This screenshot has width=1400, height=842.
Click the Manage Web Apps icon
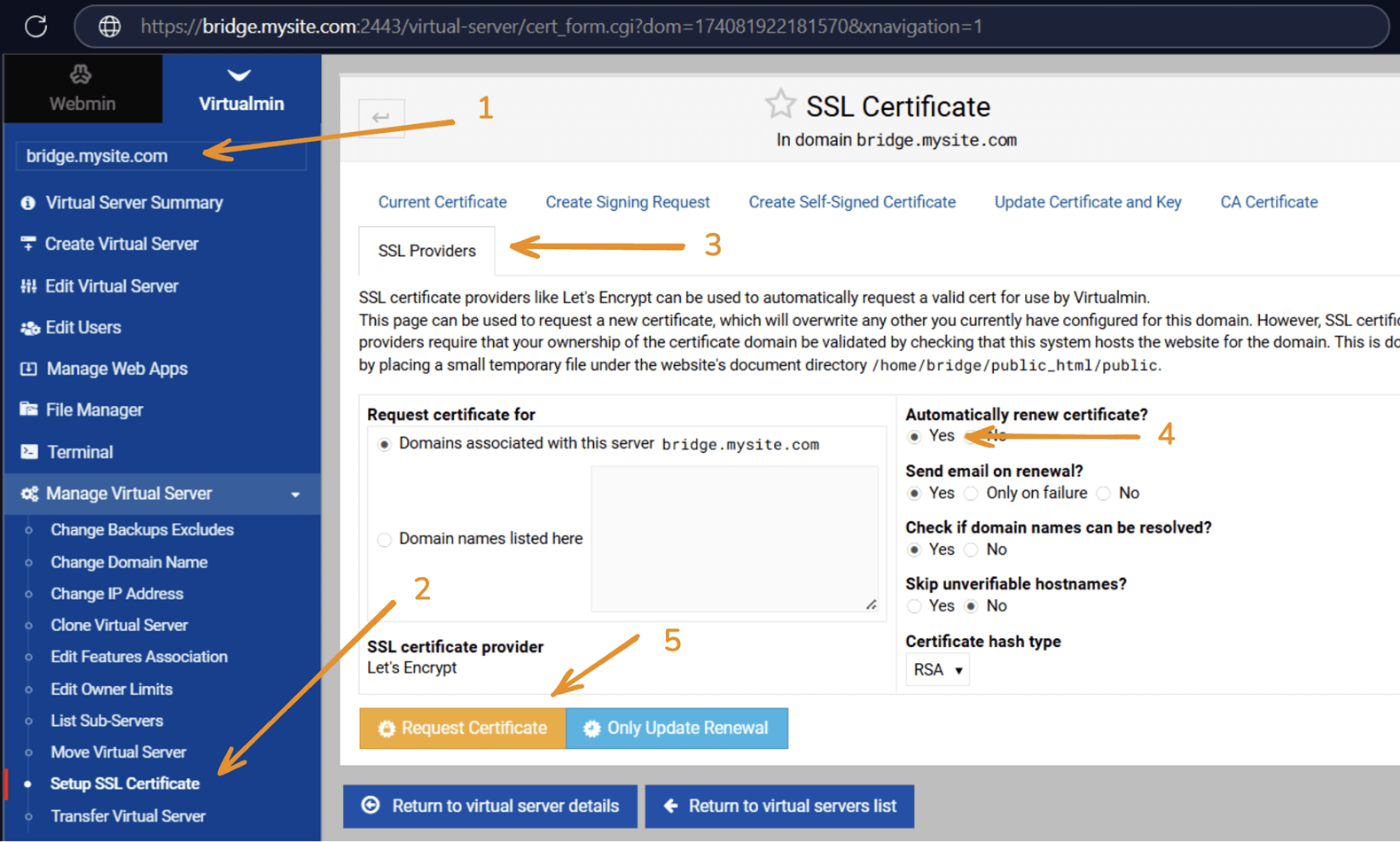(x=29, y=369)
